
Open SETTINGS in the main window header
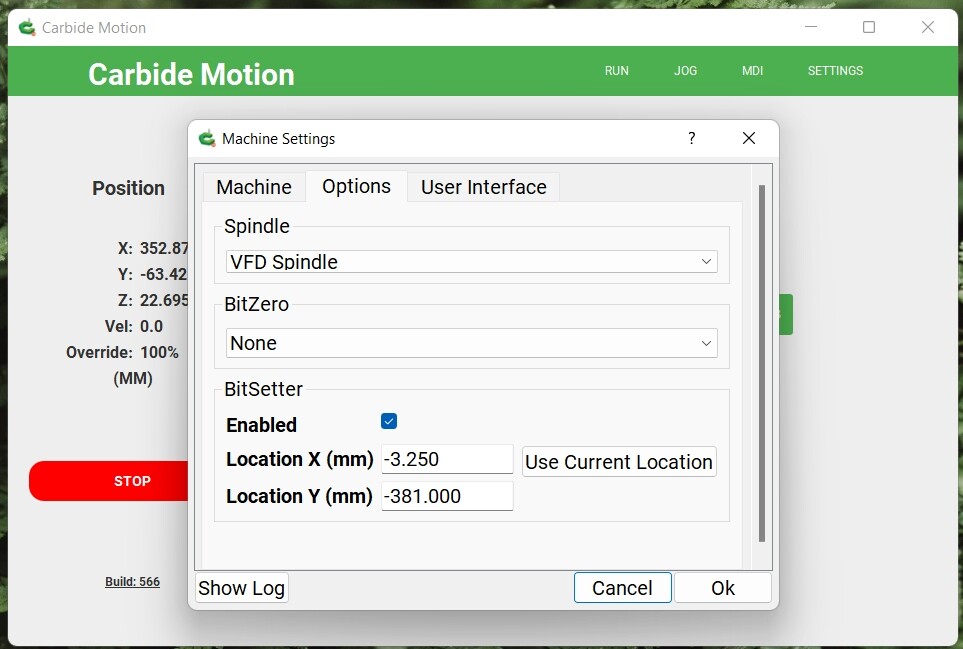click(x=835, y=71)
